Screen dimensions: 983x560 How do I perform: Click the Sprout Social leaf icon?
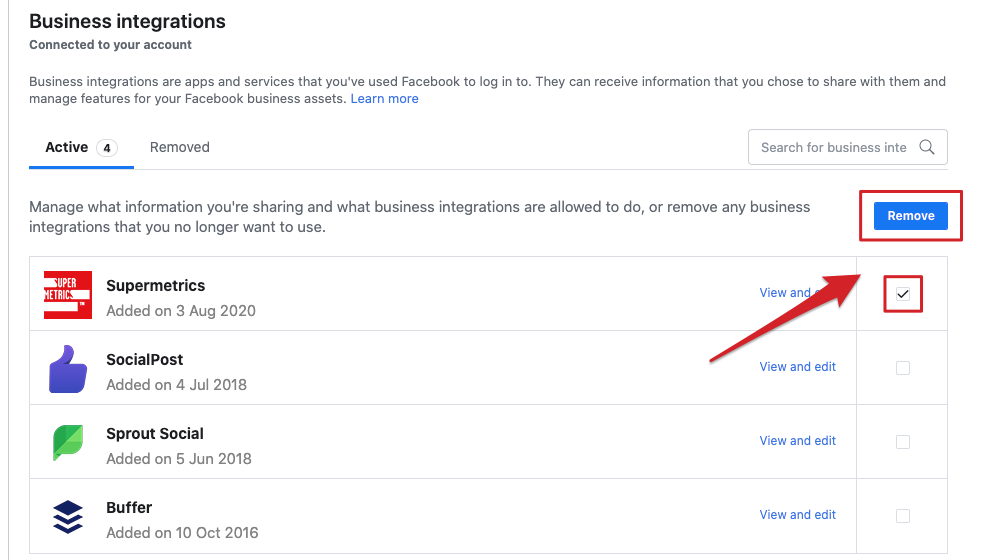pyautogui.click(x=68, y=442)
